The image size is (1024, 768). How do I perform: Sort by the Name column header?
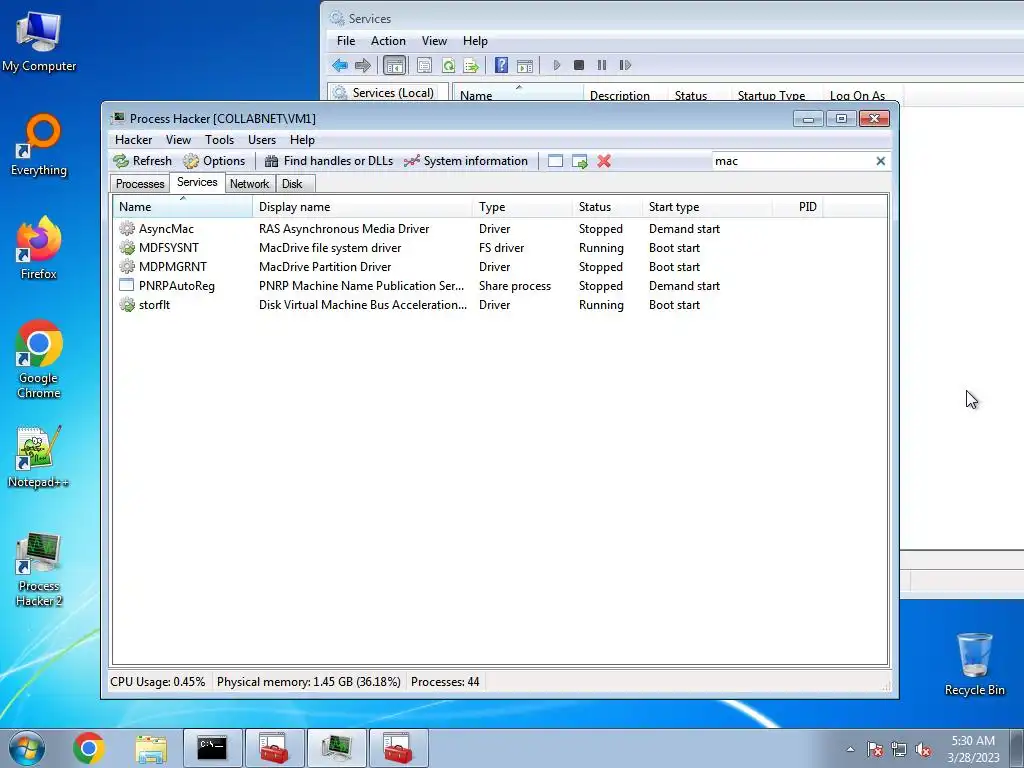[182, 206]
